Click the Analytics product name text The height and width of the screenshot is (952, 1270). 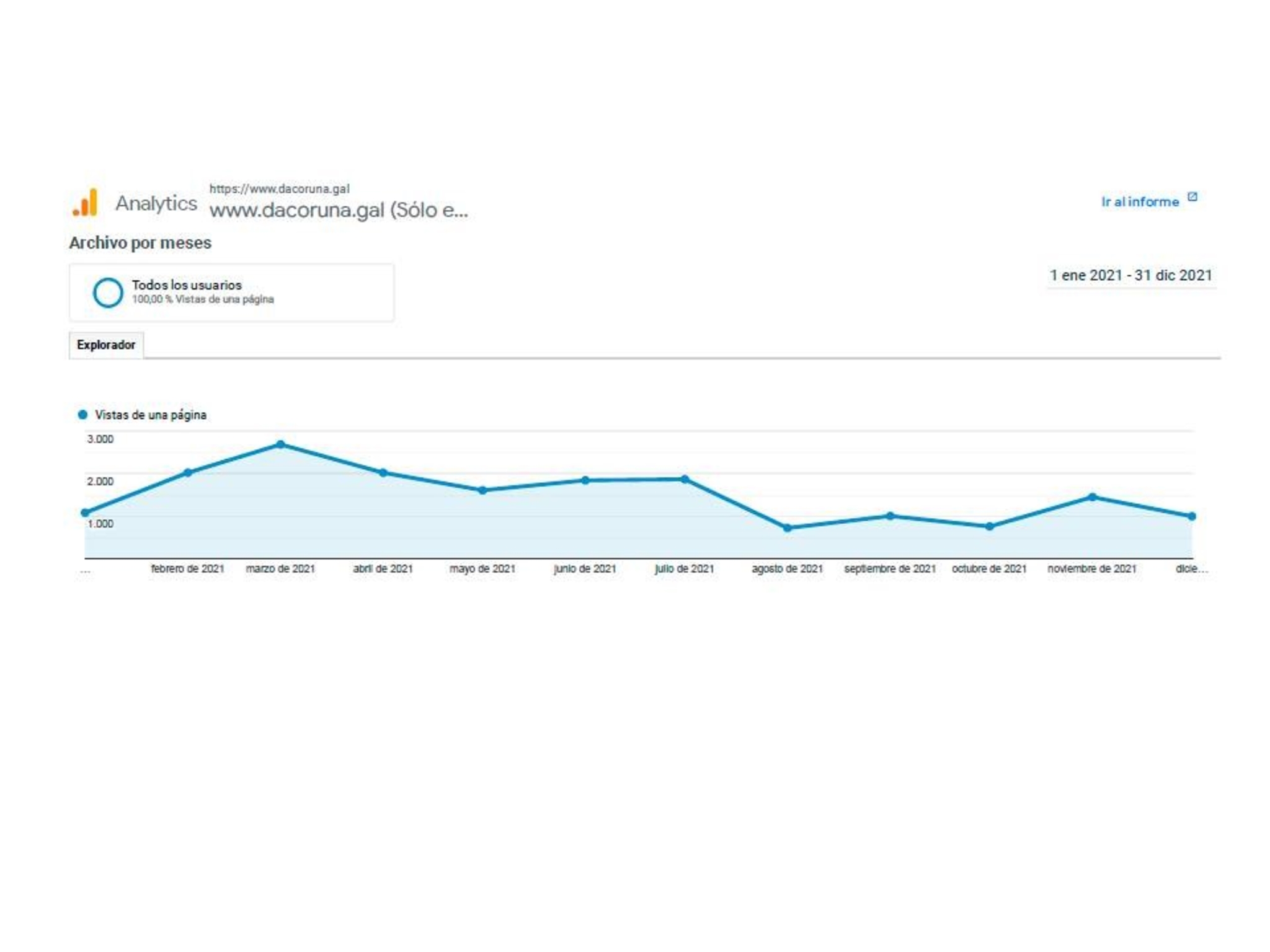[x=156, y=203]
